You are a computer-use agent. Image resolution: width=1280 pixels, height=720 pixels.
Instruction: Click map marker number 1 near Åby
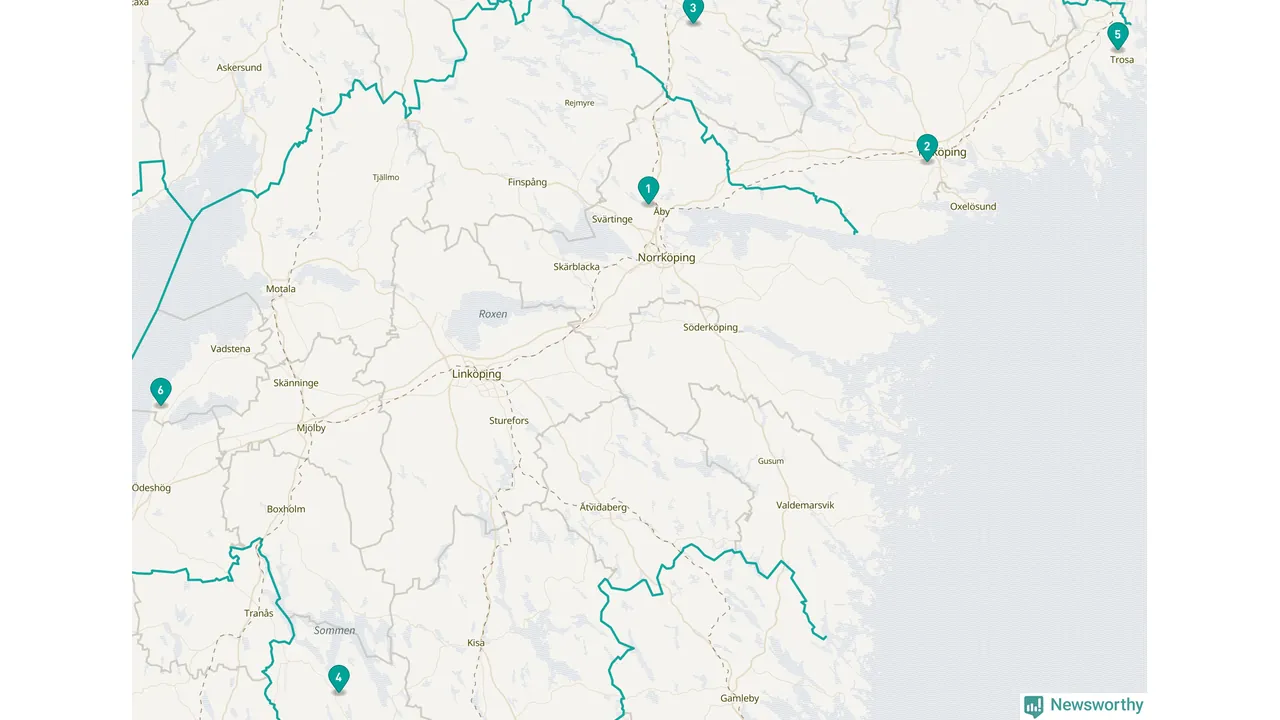pyautogui.click(x=648, y=190)
